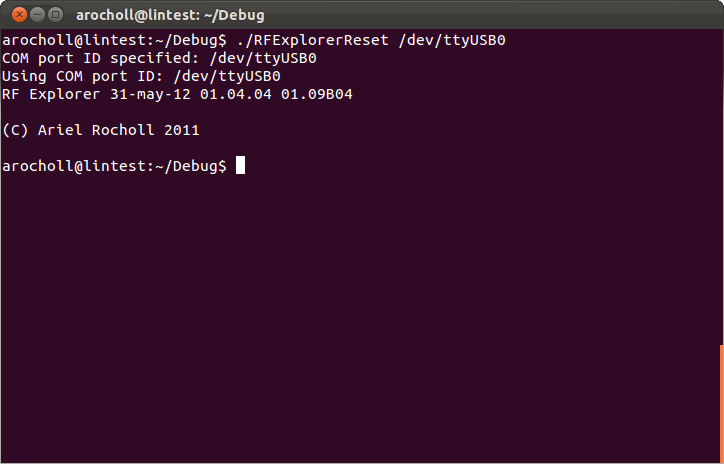Click the year 2011 in the copyright line
This screenshot has width=724, height=464.
[x=182, y=130]
